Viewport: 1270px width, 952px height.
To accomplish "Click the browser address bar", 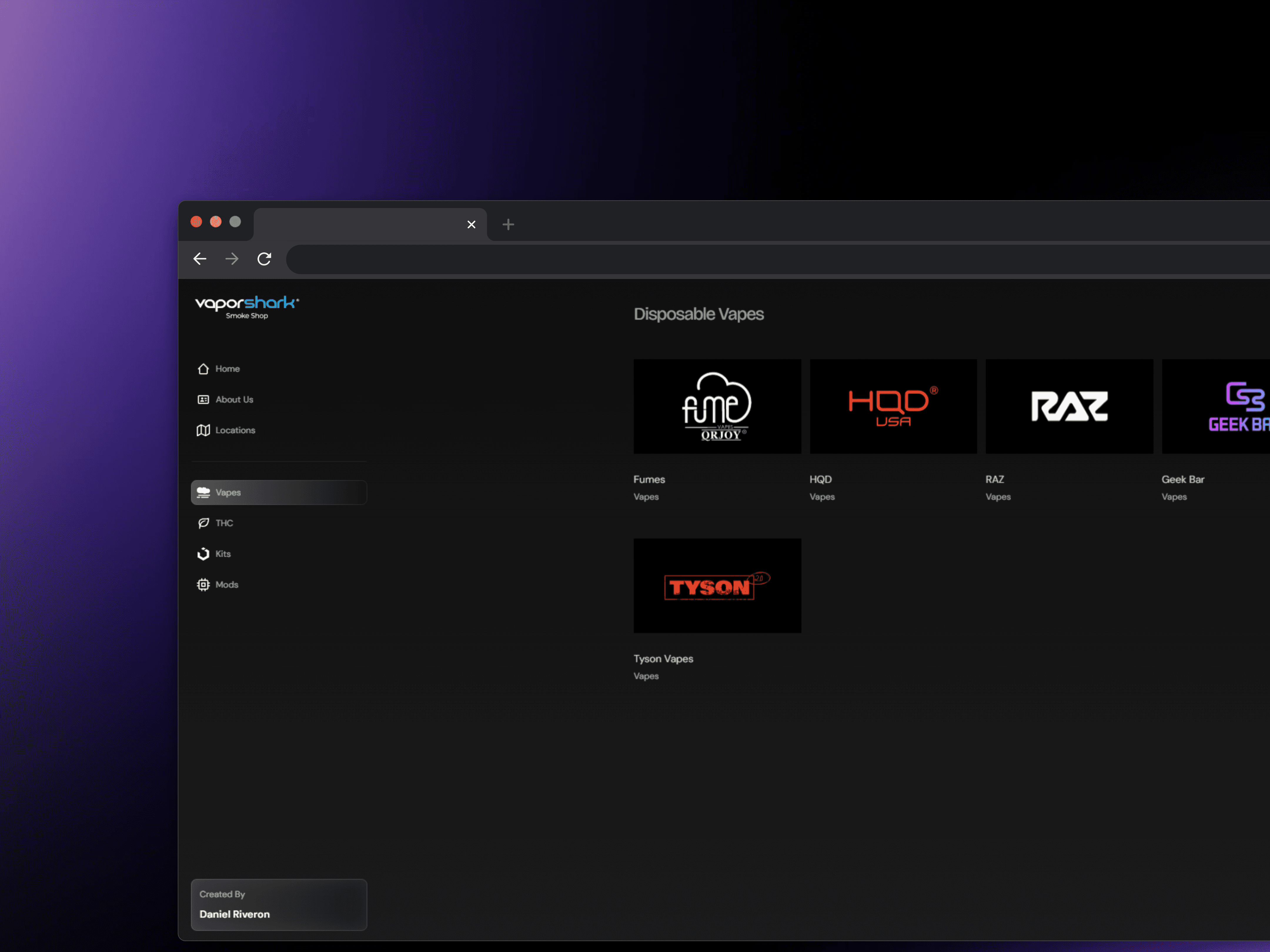I will [777, 259].
